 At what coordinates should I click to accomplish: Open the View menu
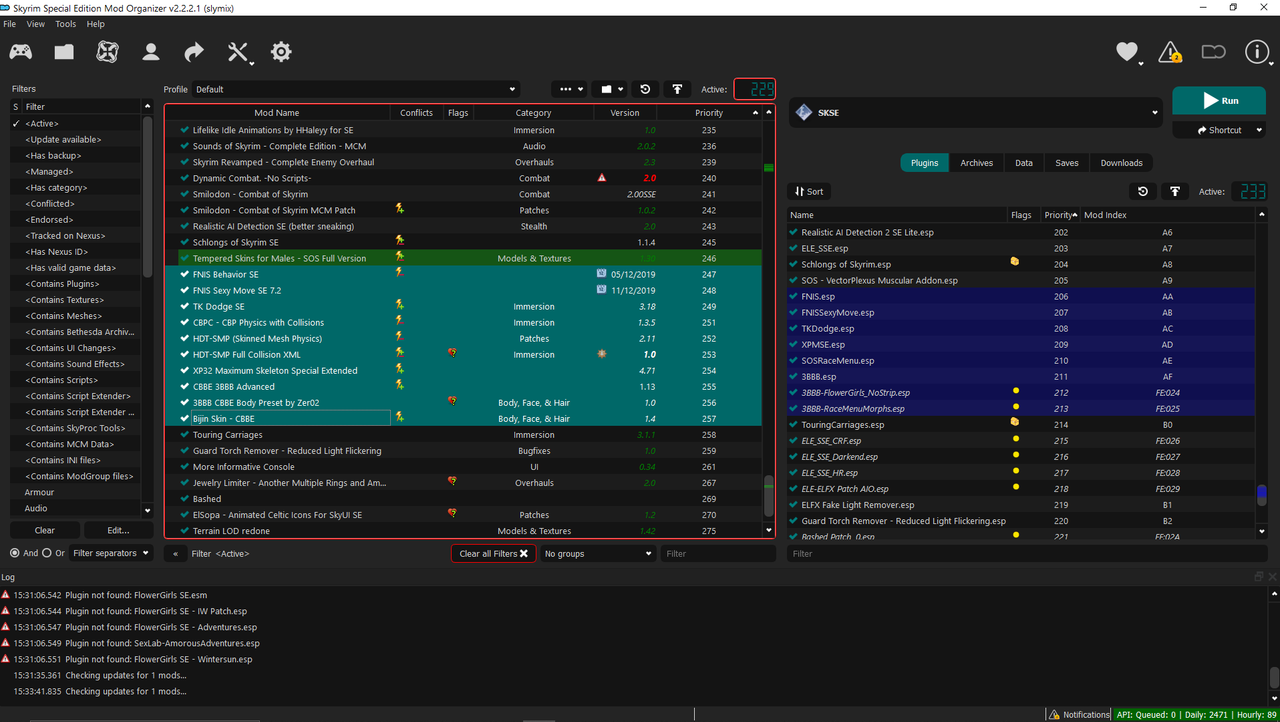point(36,24)
